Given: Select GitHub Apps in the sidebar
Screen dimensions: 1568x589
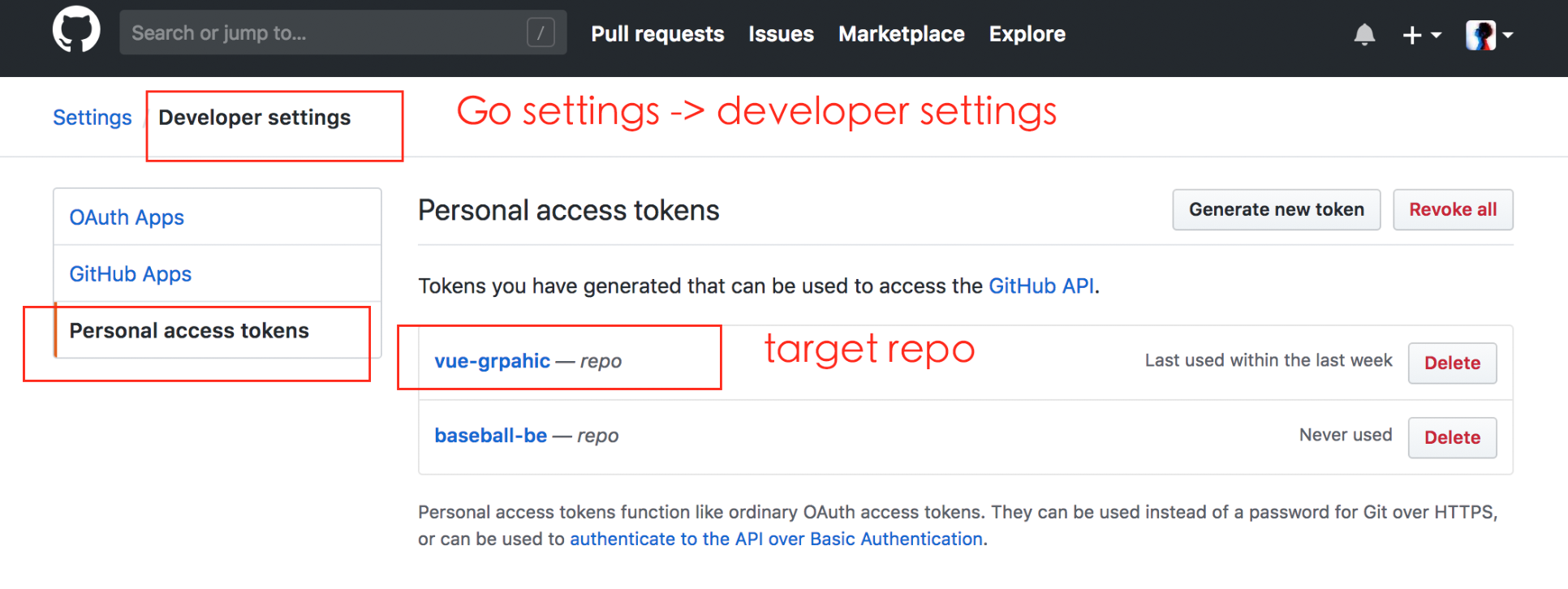Looking at the screenshot, I should pos(131,274).
